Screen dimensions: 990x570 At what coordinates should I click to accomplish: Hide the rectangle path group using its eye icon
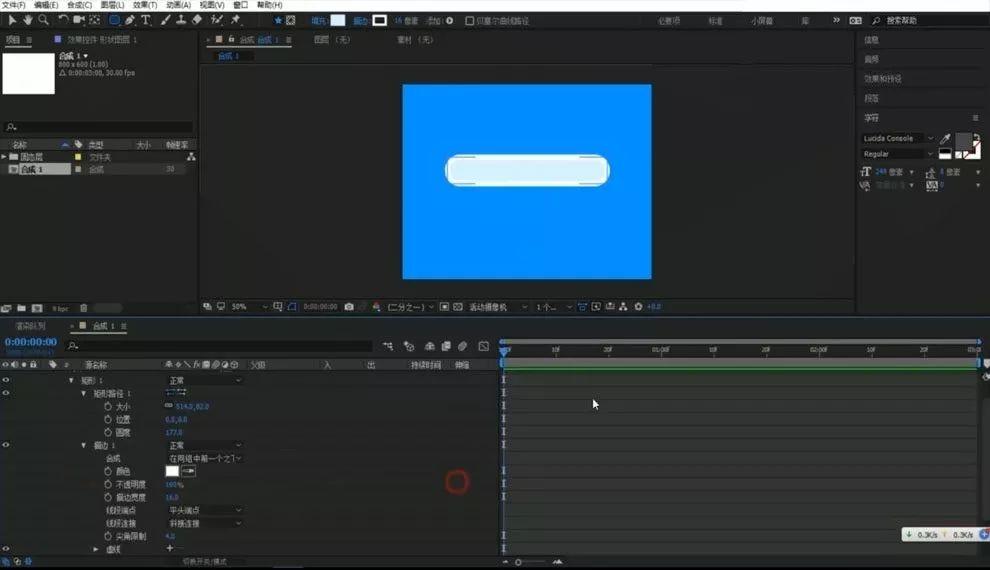point(6,393)
